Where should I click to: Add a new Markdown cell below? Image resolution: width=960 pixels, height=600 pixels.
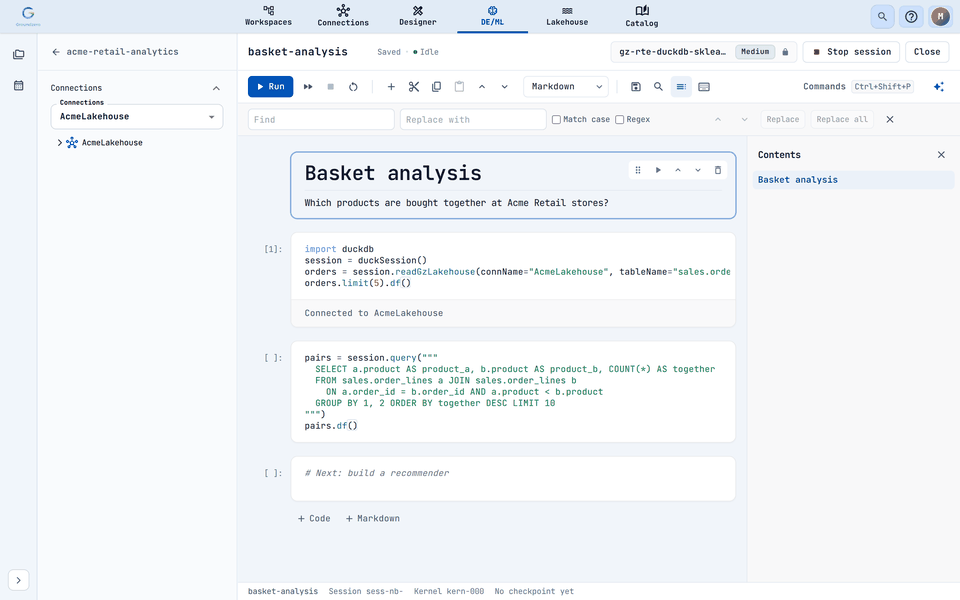[x=373, y=519]
